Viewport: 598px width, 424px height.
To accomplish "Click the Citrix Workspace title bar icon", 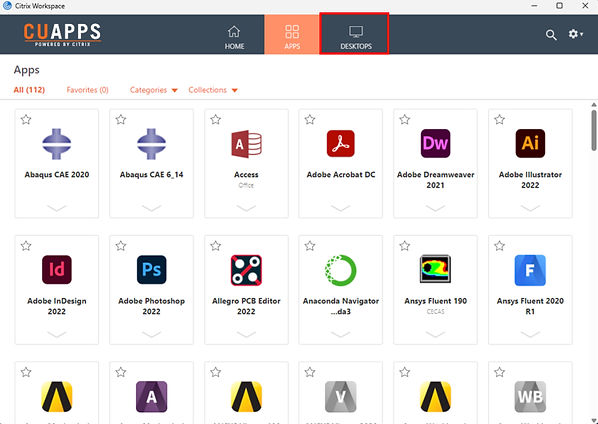I will point(7,6).
